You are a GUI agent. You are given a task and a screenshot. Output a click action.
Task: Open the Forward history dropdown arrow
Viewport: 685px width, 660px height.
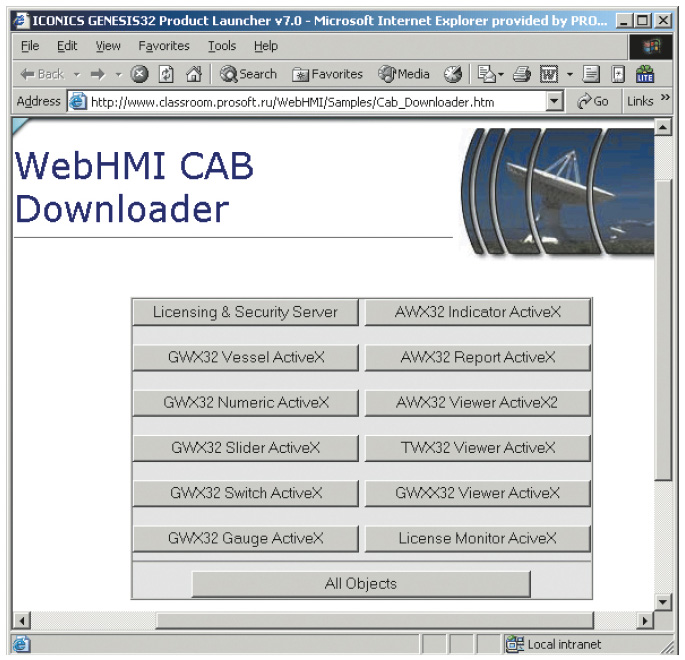click(118, 75)
